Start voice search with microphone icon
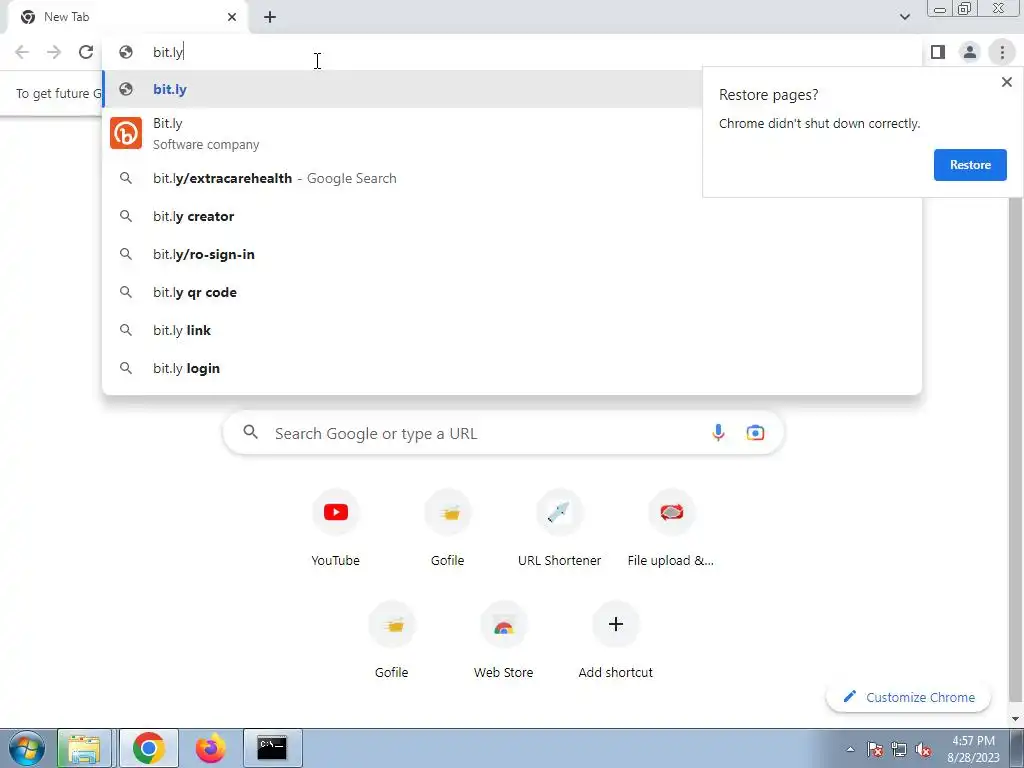This screenshot has width=1024, height=768. [718, 432]
